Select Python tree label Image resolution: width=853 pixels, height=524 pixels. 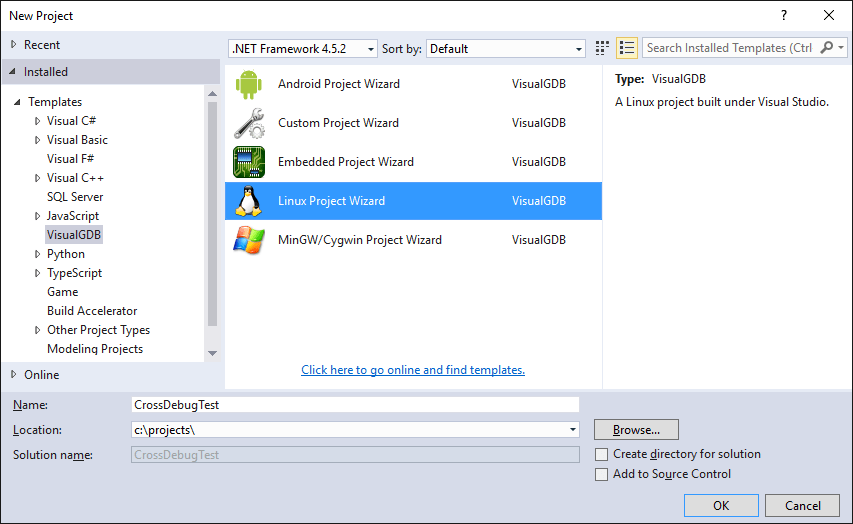tap(66, 254)
